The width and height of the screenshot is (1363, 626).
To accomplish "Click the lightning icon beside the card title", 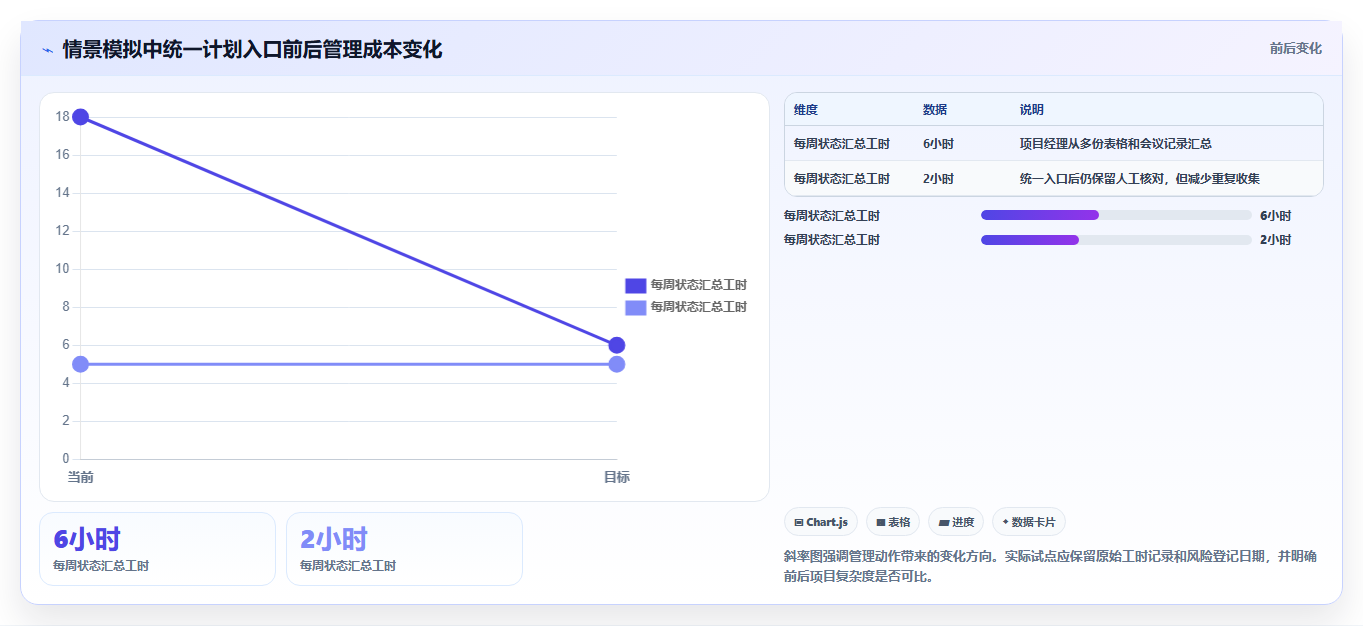I will tap(47, 49).
